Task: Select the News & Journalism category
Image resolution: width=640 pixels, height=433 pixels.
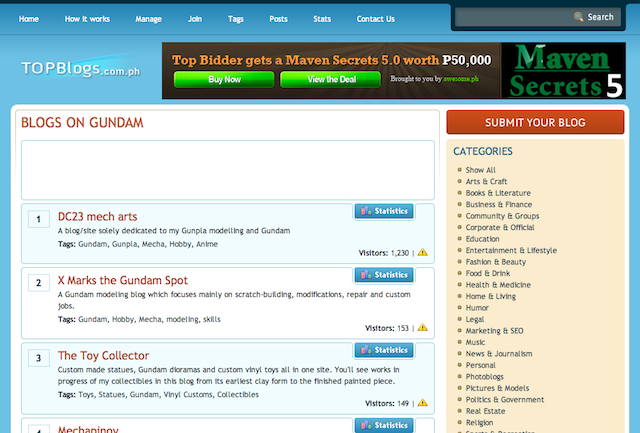Action: 499,353
